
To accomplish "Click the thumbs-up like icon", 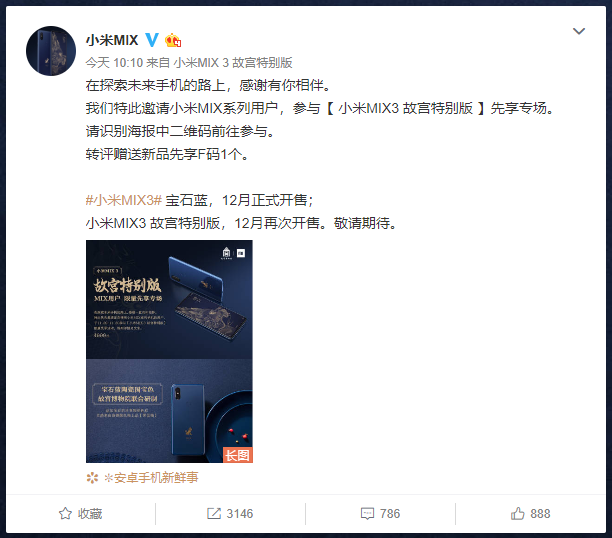I will pyautogui.click(x=518, y=513).
